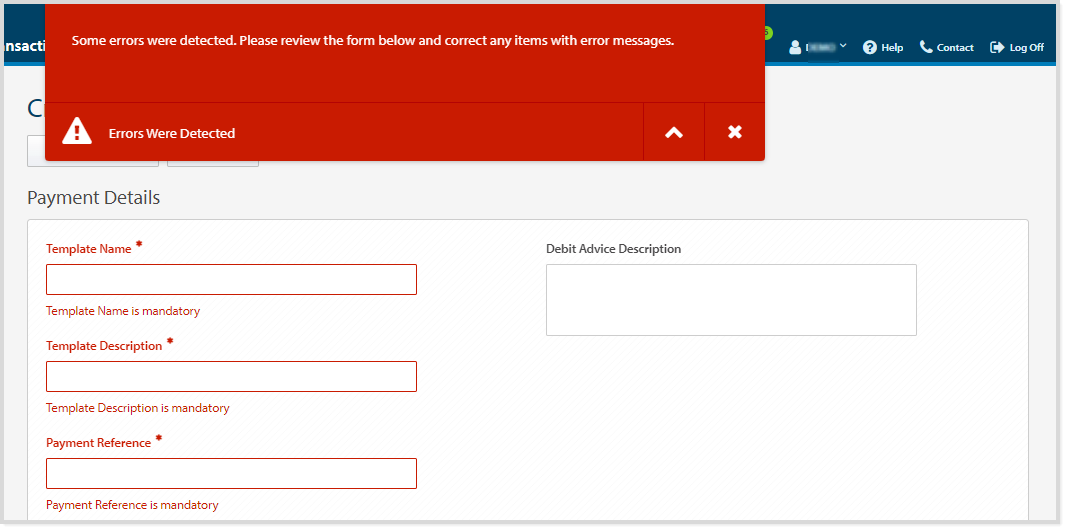Viewport: 1066px width, 530px height.
Task: Click the Log Off exit icon
Action: (x=997, y=47)
